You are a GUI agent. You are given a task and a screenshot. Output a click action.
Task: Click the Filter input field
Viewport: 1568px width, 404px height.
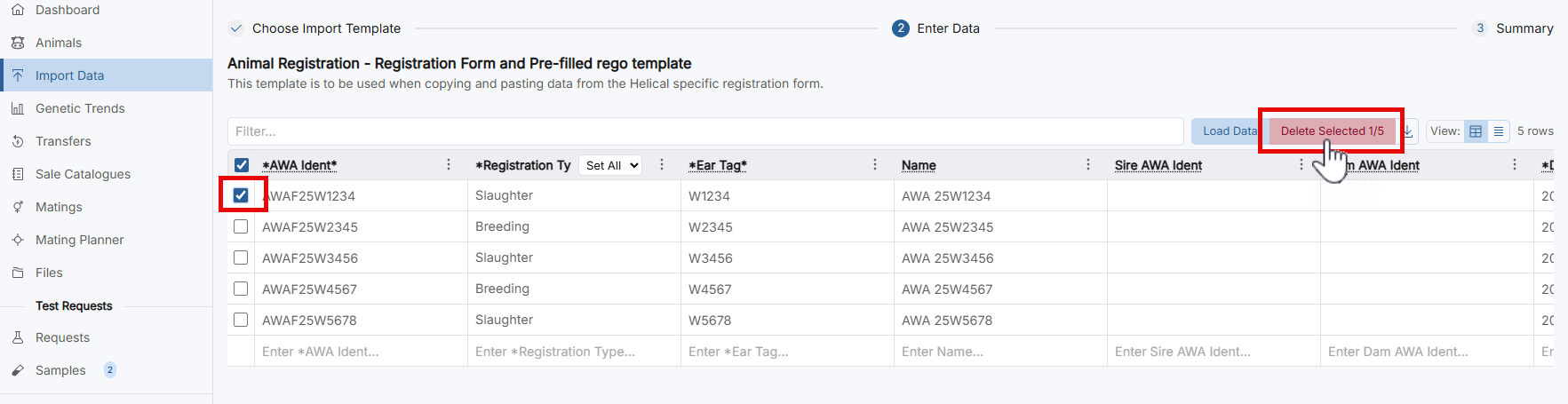[x=704, y=131]
